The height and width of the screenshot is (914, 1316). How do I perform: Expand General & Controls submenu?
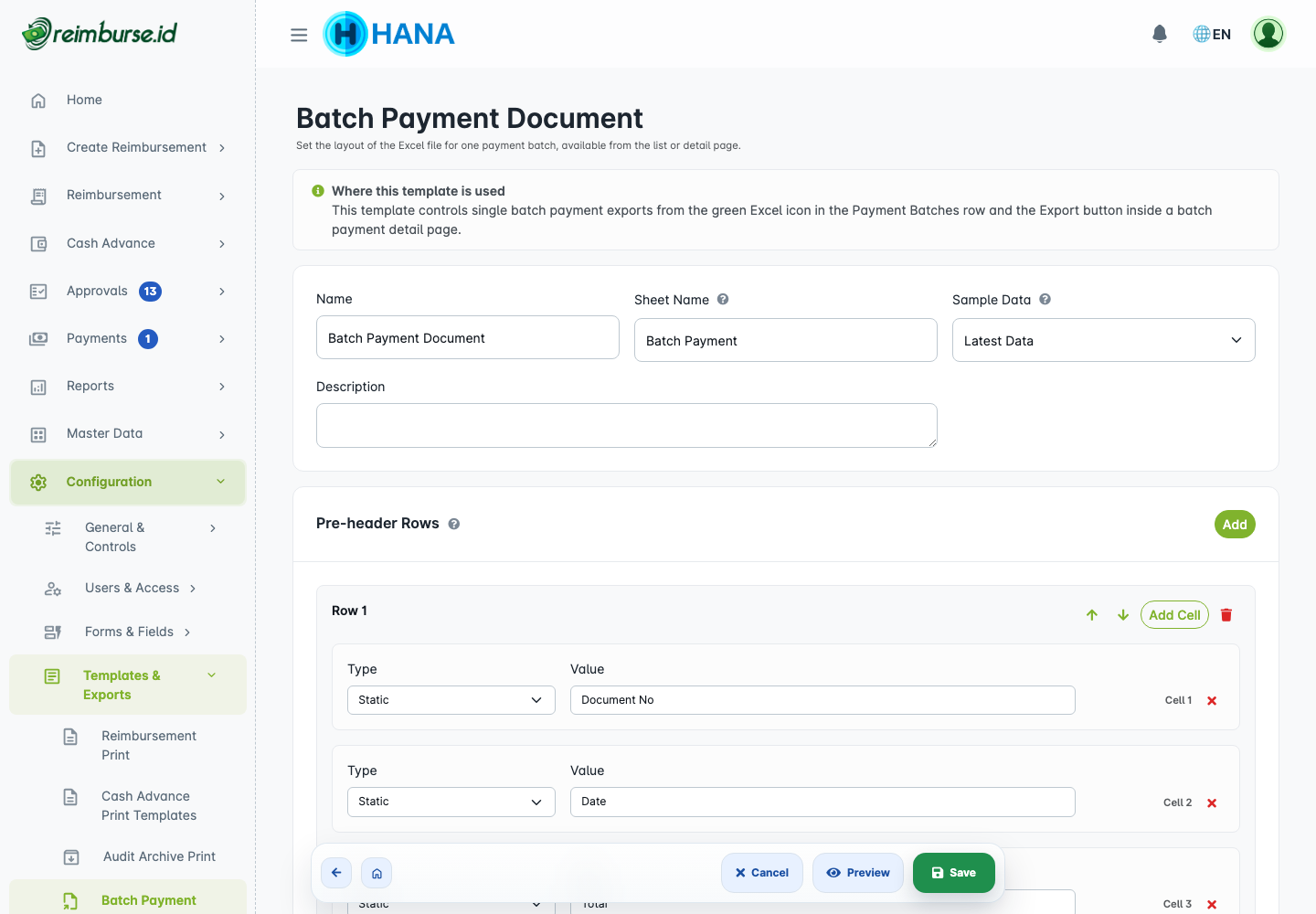[130, 537]
